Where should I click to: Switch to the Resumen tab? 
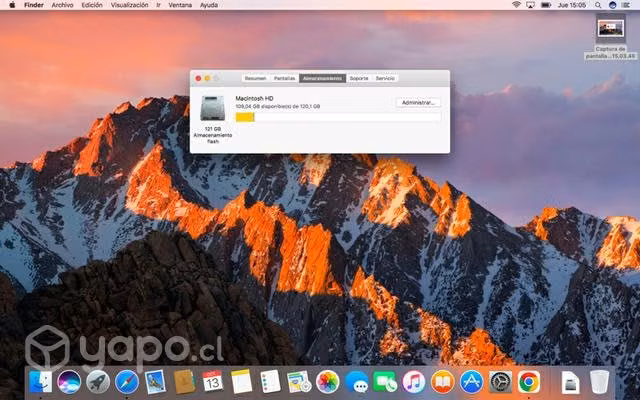click(x=256, y=78)
